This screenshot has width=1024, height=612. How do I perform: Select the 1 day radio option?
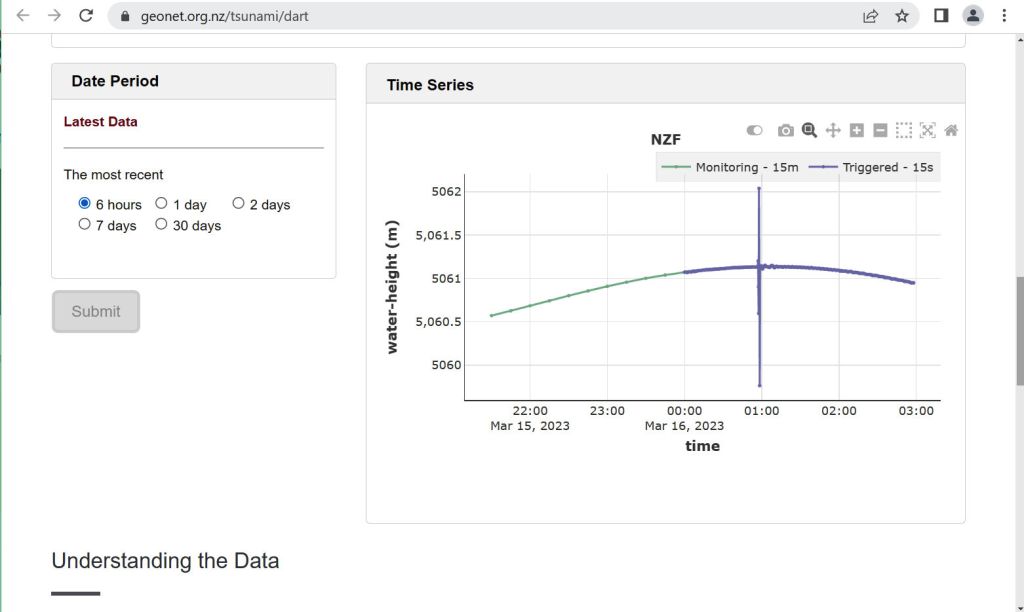click(x=161, y=204)
